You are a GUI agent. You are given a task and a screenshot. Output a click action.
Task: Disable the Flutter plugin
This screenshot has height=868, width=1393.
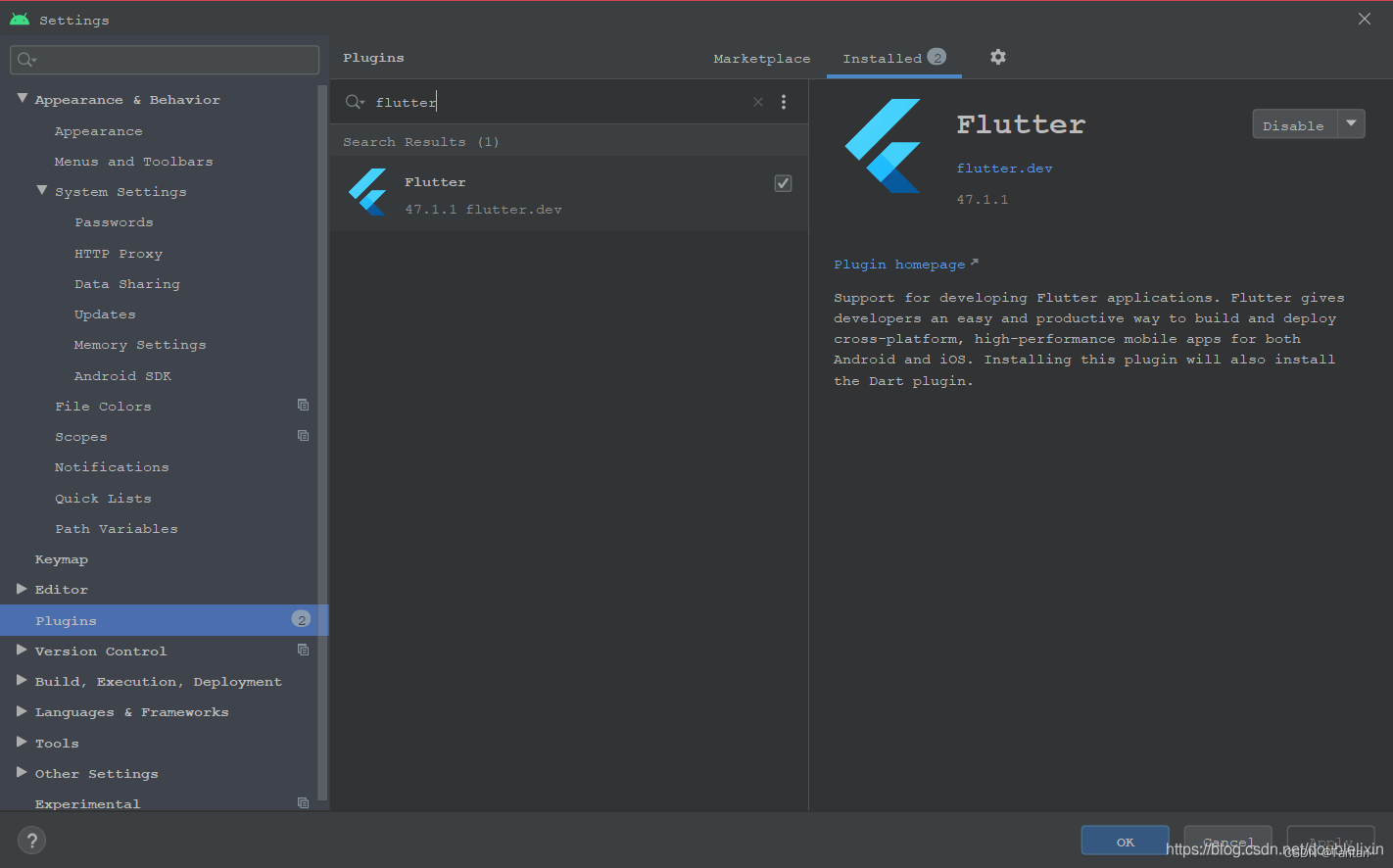click(1294, 124)
